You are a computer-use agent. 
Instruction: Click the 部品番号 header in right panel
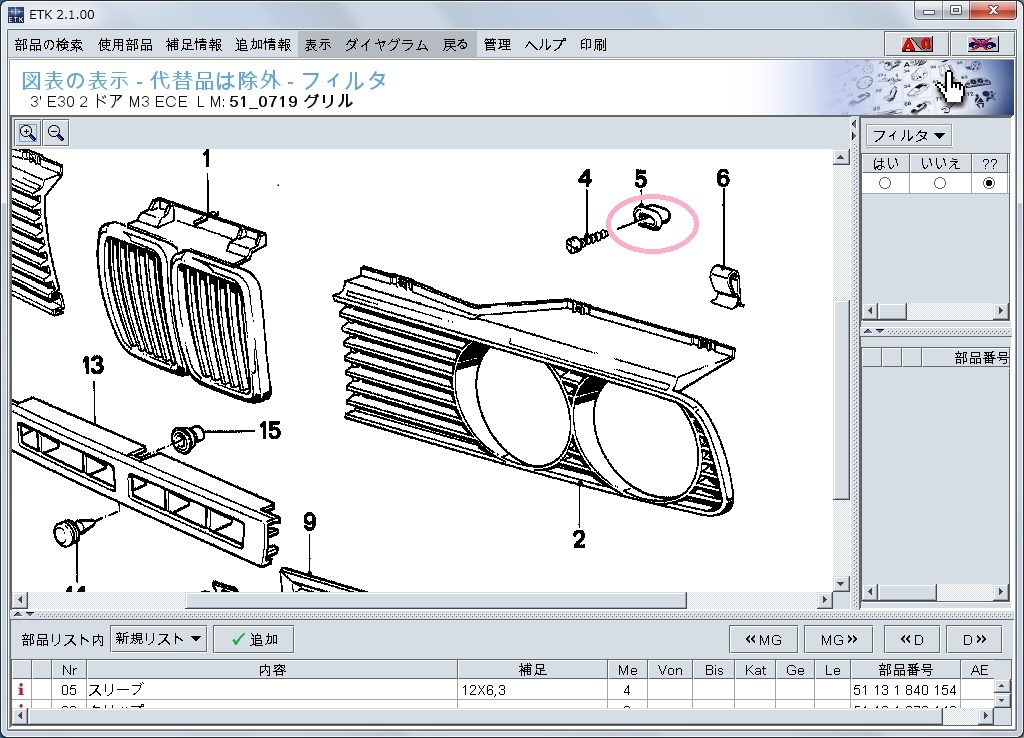pos(967,357)
